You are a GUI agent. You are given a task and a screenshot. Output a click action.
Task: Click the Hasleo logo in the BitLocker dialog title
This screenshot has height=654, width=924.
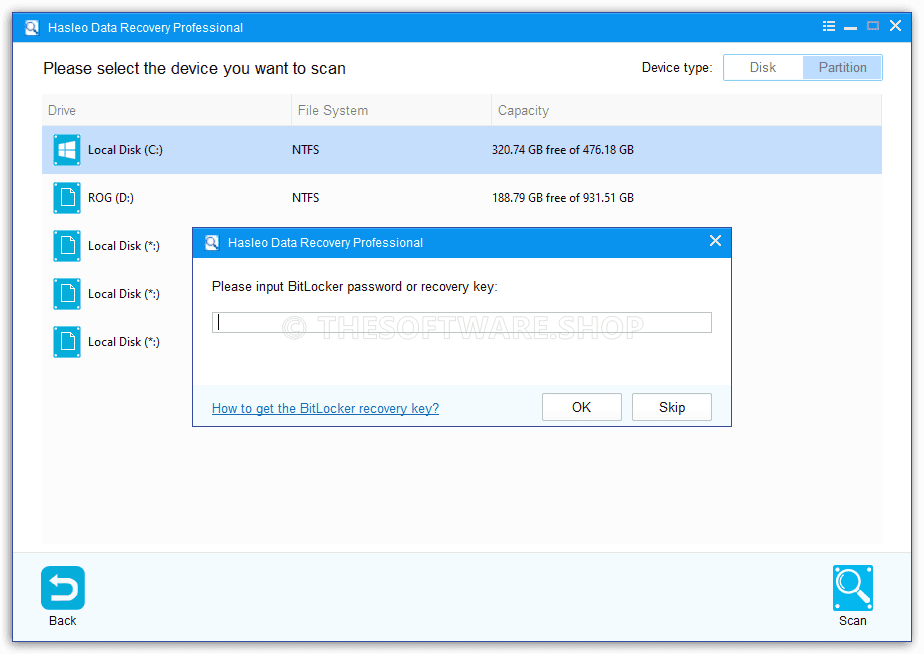212,242
